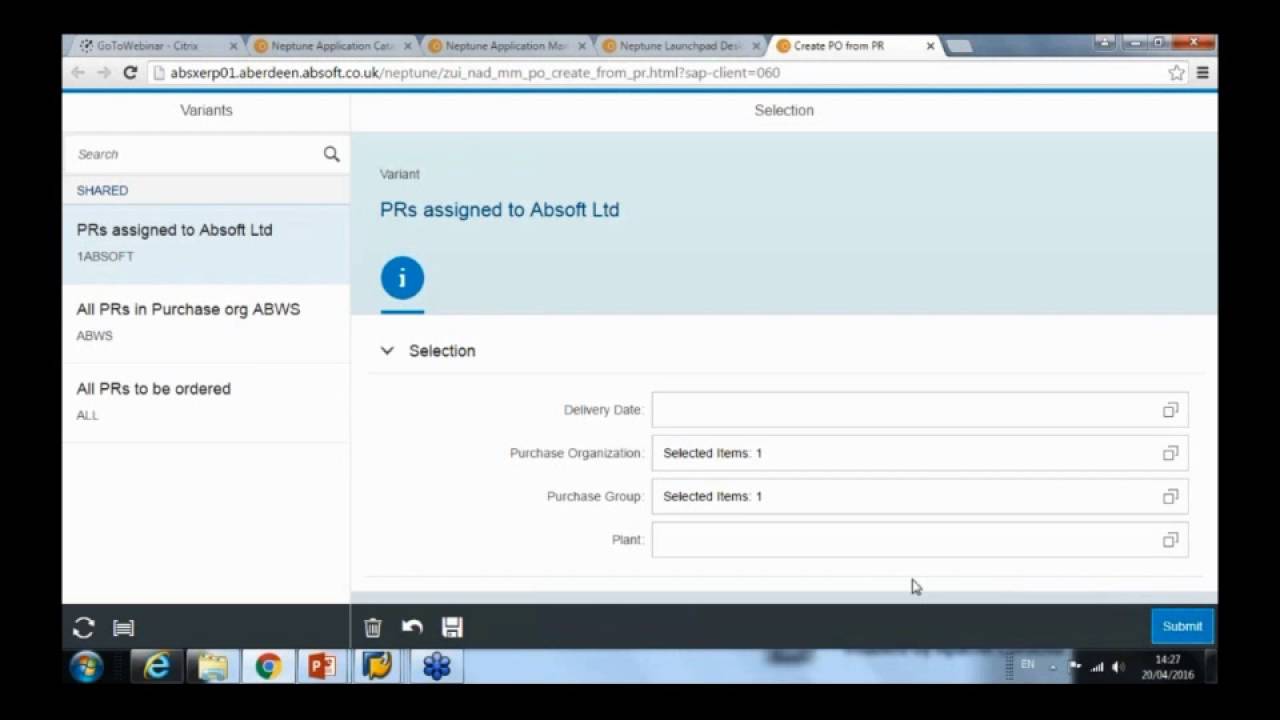The image size is (1280, 720).
Task: Click the volume icon in system tray
Action: [1118, 667]
